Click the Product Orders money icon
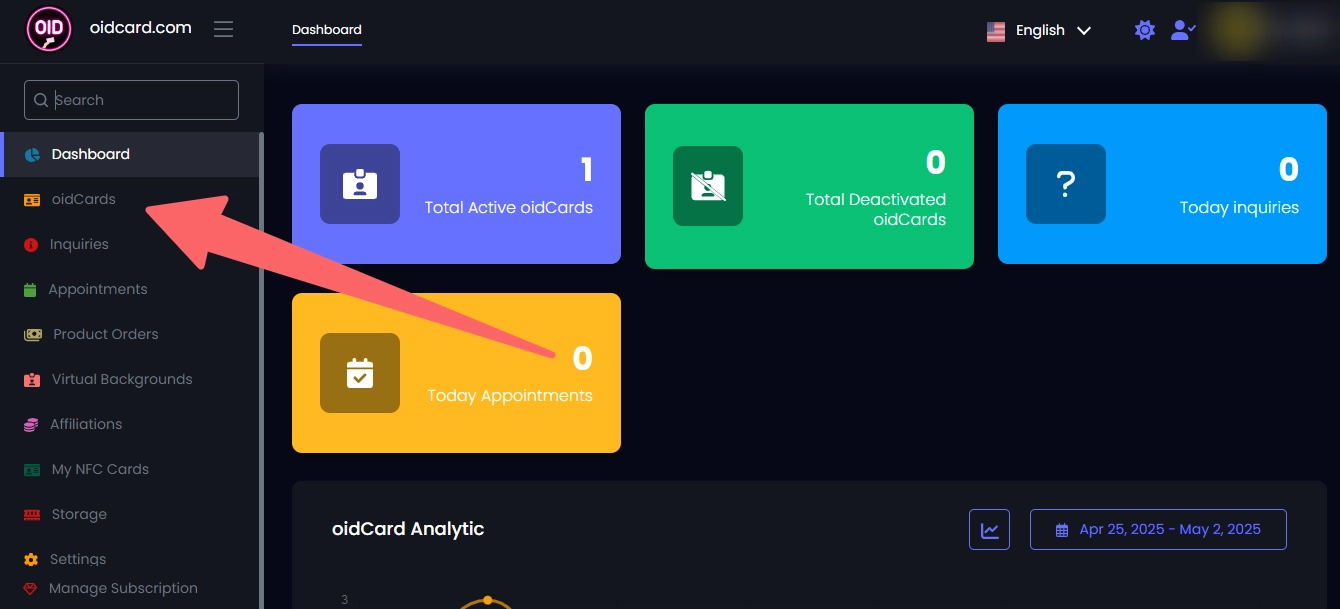Screen dimensions: 1340x609 pos(33,334)
